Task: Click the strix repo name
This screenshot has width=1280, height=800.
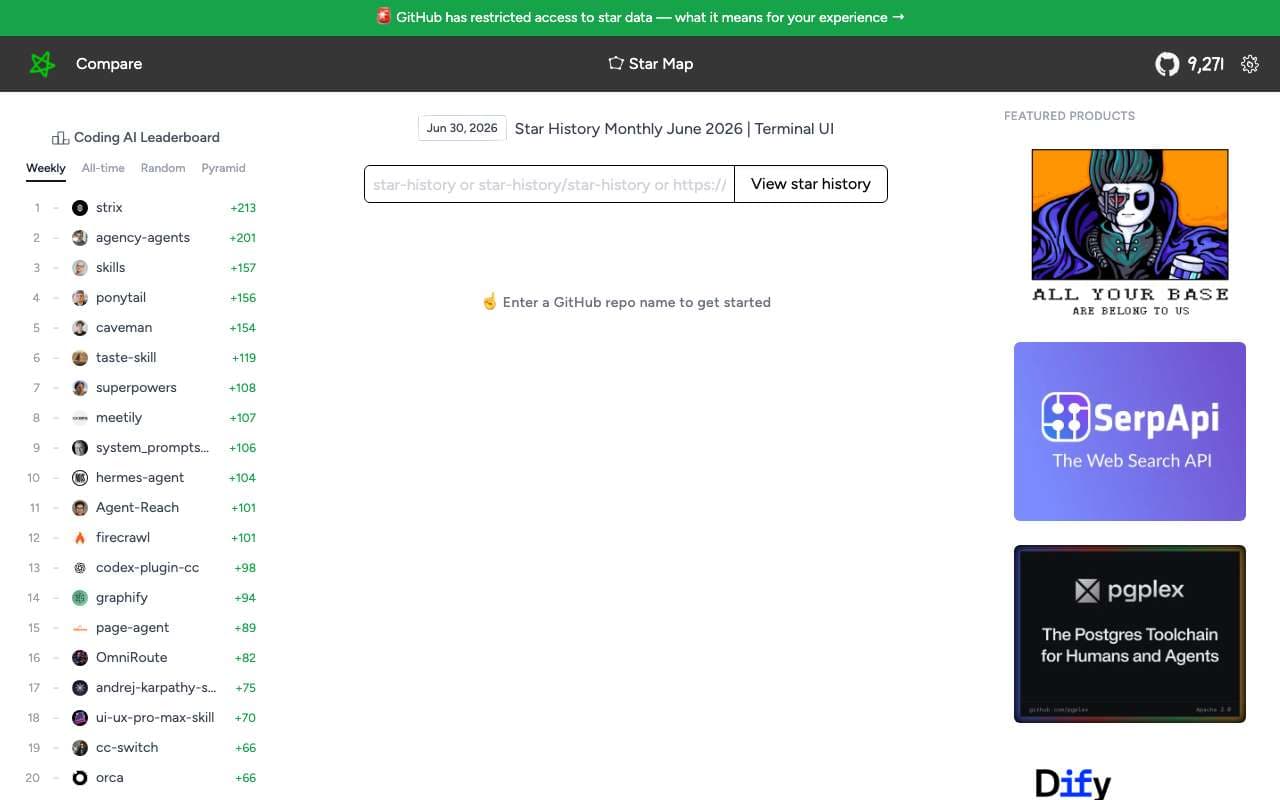Action: click(x=109, y=208)
